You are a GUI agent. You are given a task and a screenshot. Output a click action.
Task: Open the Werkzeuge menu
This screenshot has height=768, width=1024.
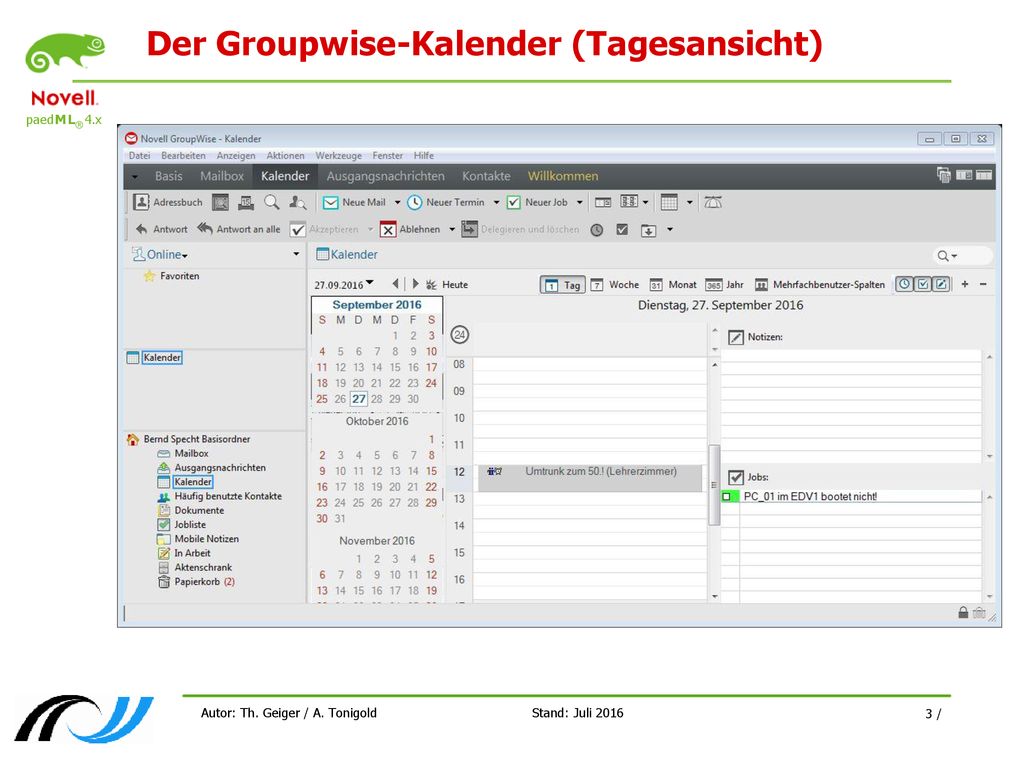(x=338, y=155)
